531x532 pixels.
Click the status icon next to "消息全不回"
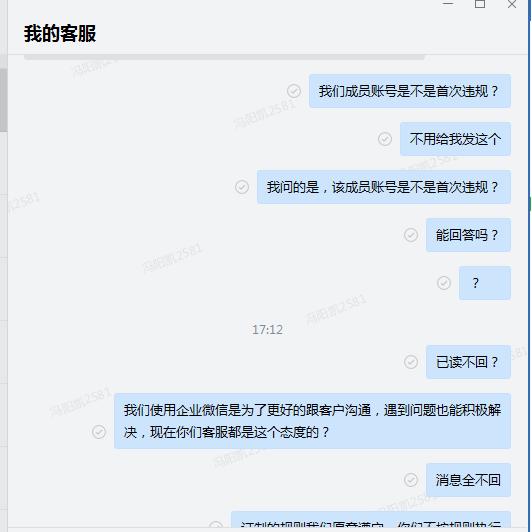411,480
